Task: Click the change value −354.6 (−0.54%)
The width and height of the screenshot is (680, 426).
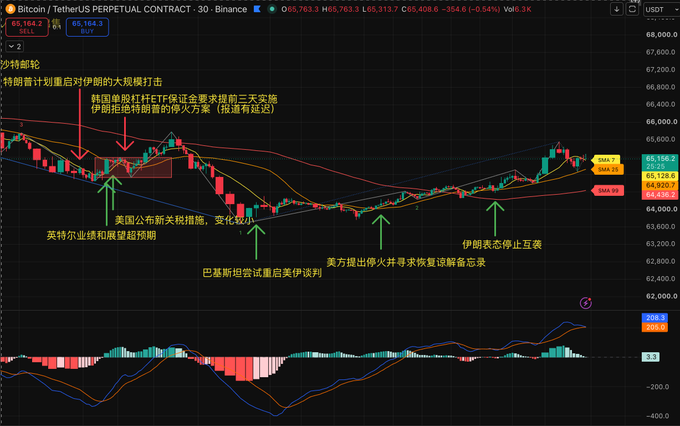Action: (x=471, y=9)
